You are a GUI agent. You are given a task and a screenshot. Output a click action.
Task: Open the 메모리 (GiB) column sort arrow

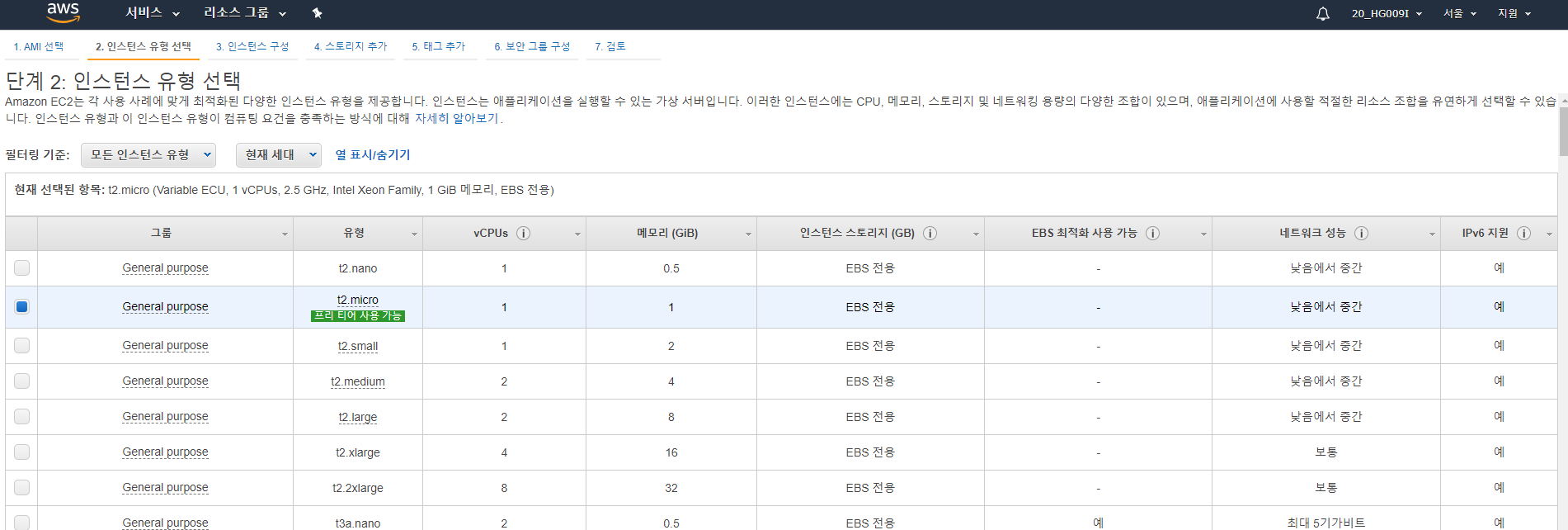pos(748,234)
